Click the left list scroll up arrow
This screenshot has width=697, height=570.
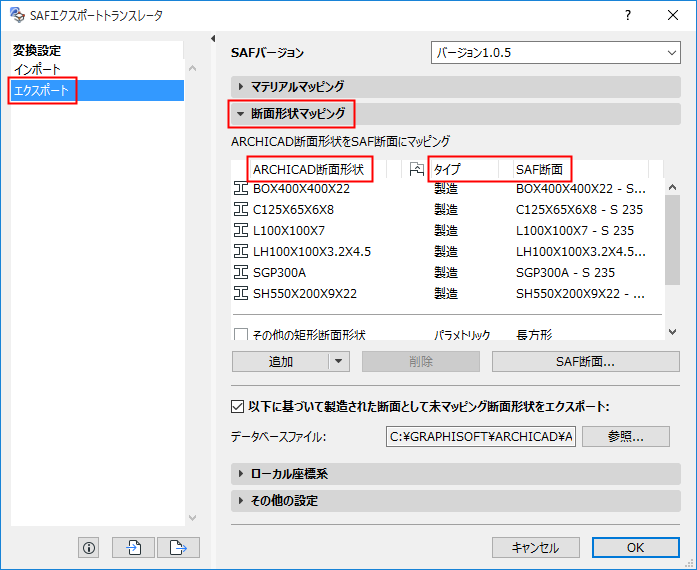(x=192, y=68)
